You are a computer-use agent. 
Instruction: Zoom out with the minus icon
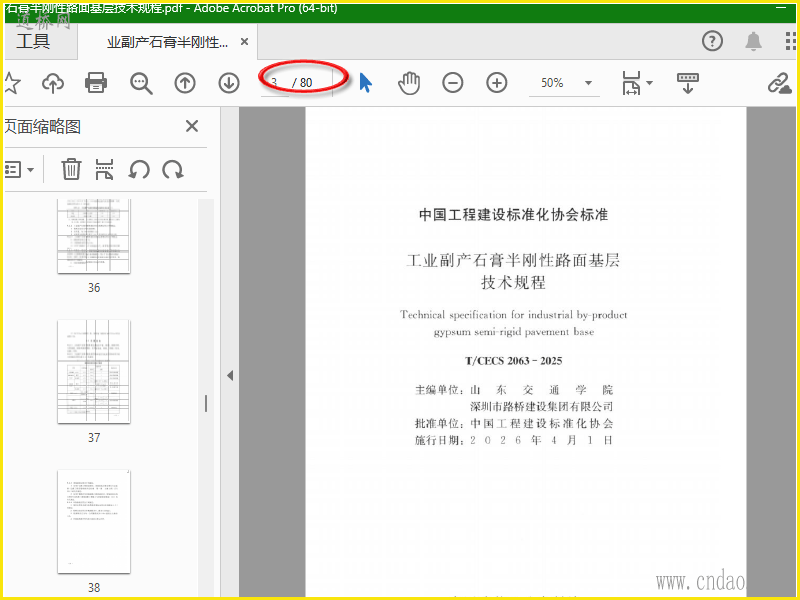(x=453, y=83)
